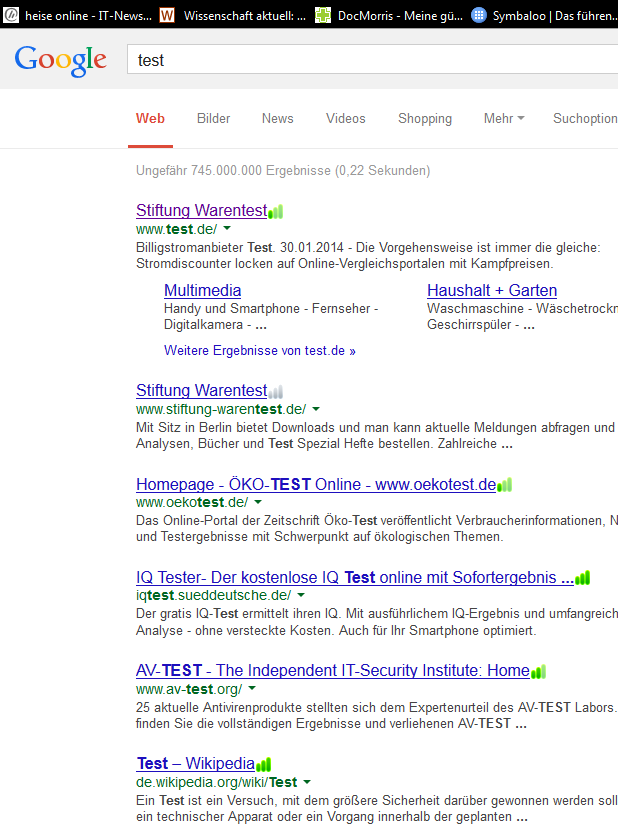Open Homepage - ÖKO-TEST Online result
This screenshot has height=830, width=618.
pos(316,484)
